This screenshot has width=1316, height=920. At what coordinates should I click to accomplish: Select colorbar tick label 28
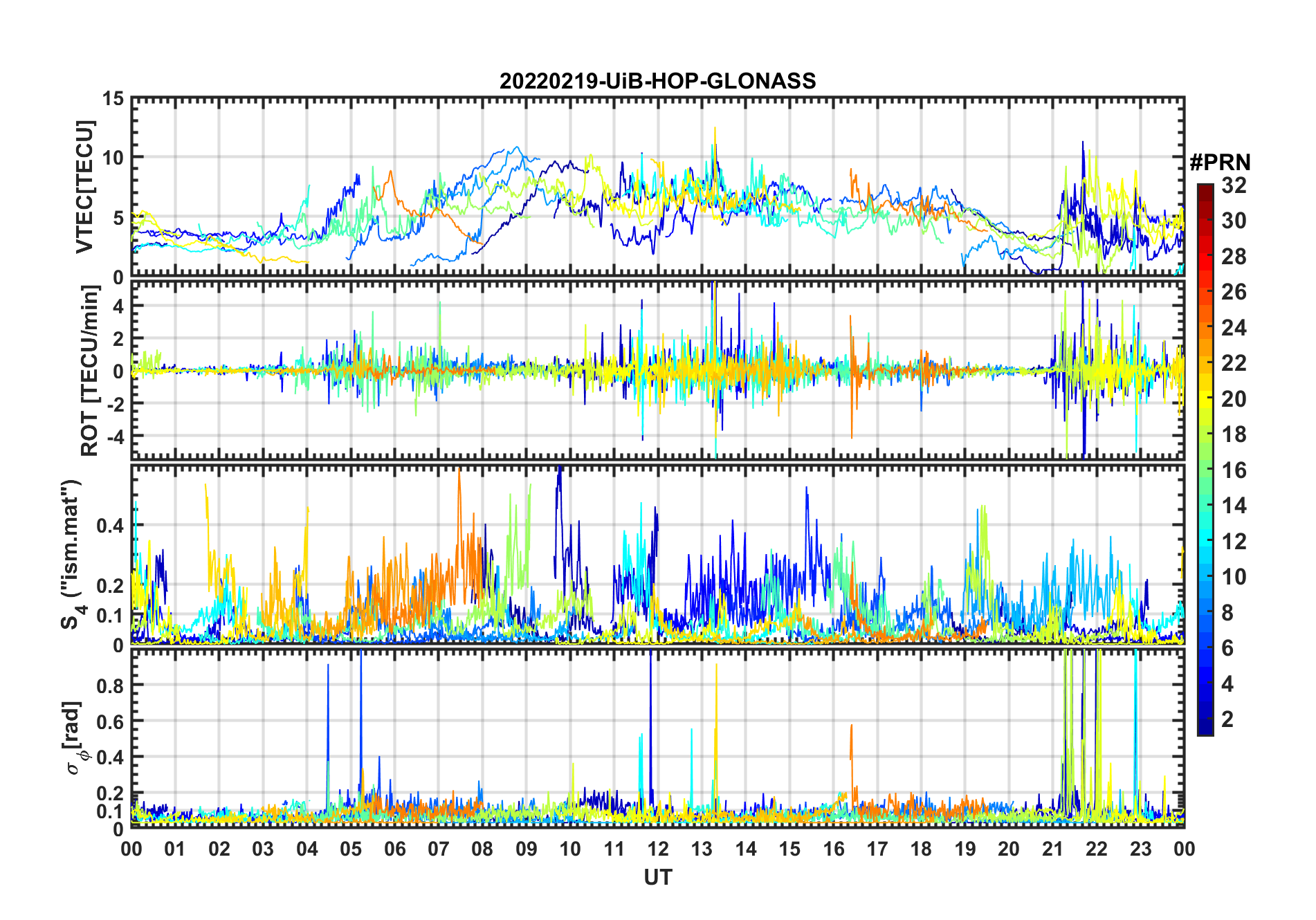[x=1234, y=256]
